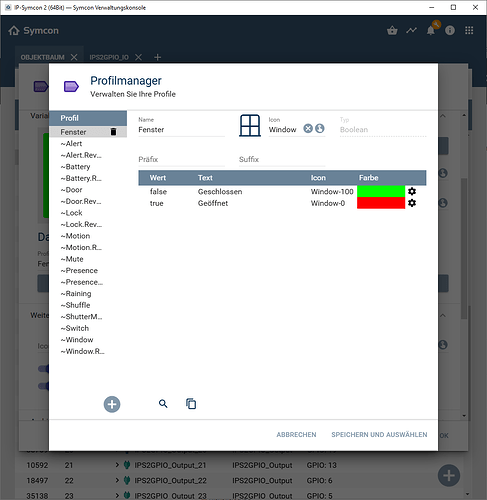Add a new profile with plus button
Image resolution: width=487 pixels, height=500 pixels.
112,404
